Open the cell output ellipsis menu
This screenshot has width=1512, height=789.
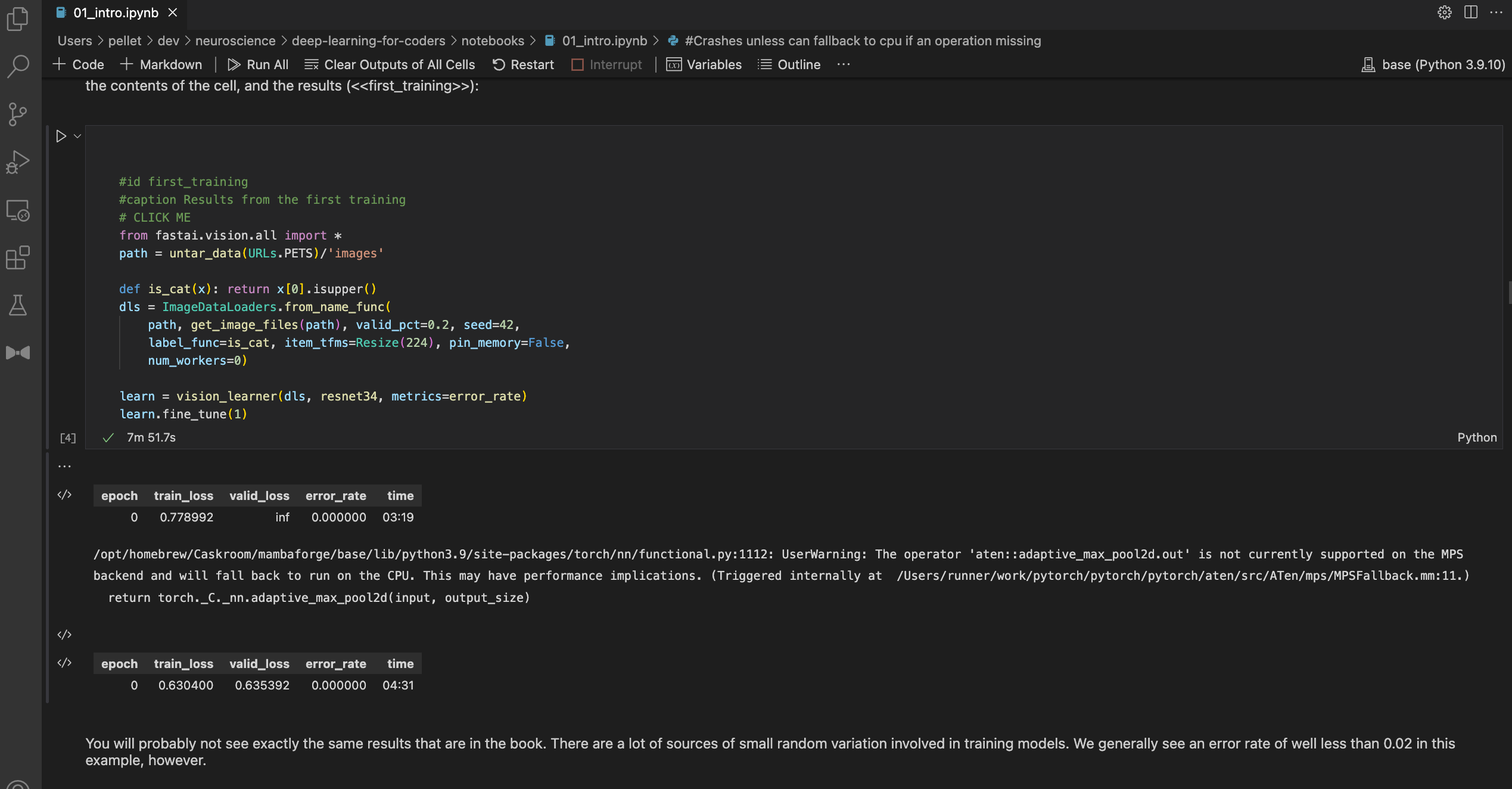(x=64, y=467)
